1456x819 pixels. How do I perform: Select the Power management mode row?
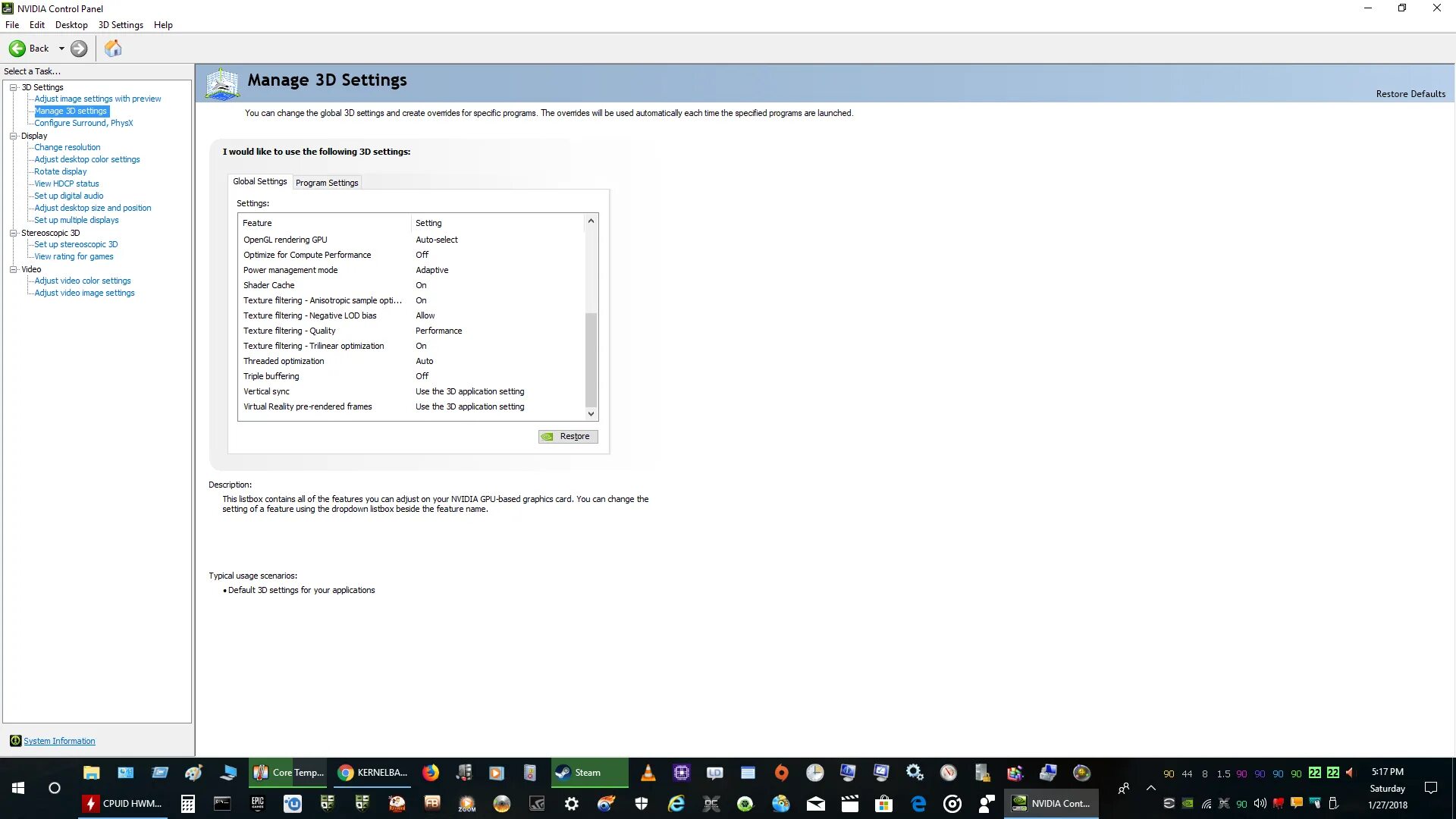(x=412, y=270)
